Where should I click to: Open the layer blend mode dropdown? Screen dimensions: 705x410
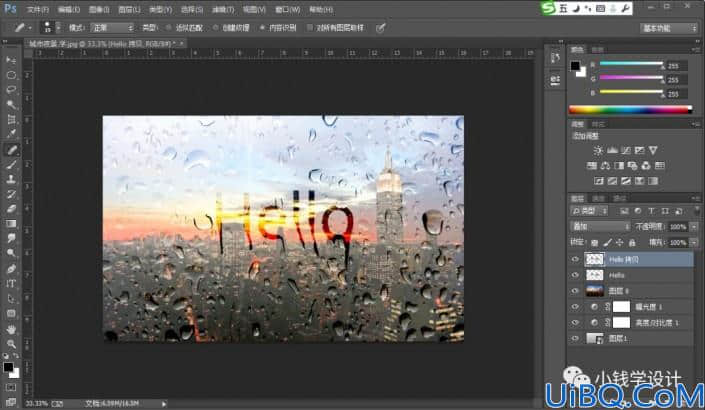(x=600, y=227)
